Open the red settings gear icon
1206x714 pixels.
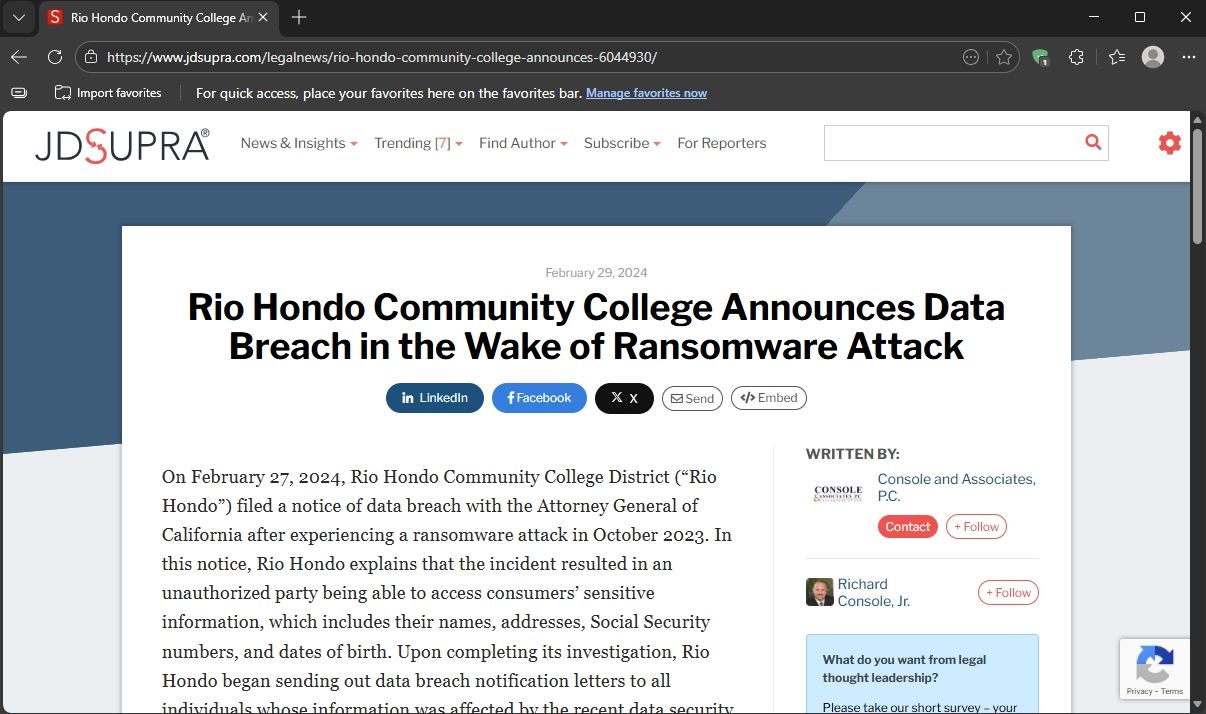1169,143
